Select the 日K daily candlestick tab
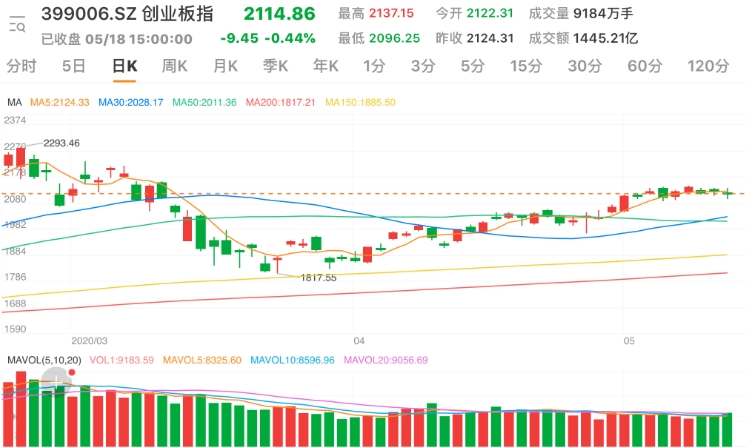The image size is (746, 448). (x=125, y=67)
